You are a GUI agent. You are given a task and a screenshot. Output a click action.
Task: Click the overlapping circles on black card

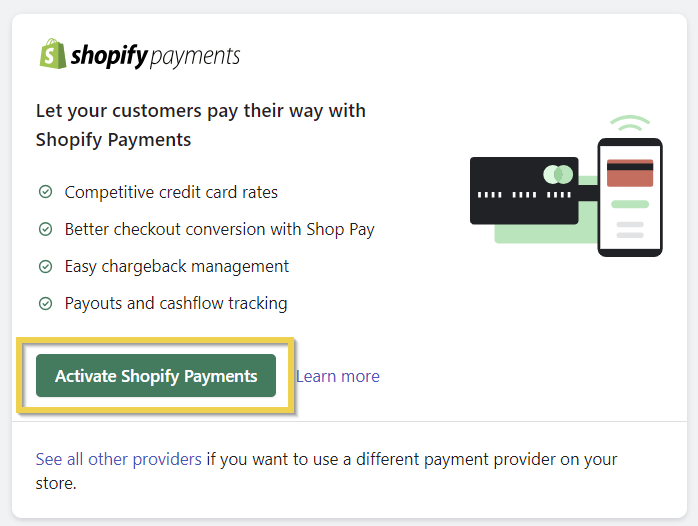tap(558, 175)
